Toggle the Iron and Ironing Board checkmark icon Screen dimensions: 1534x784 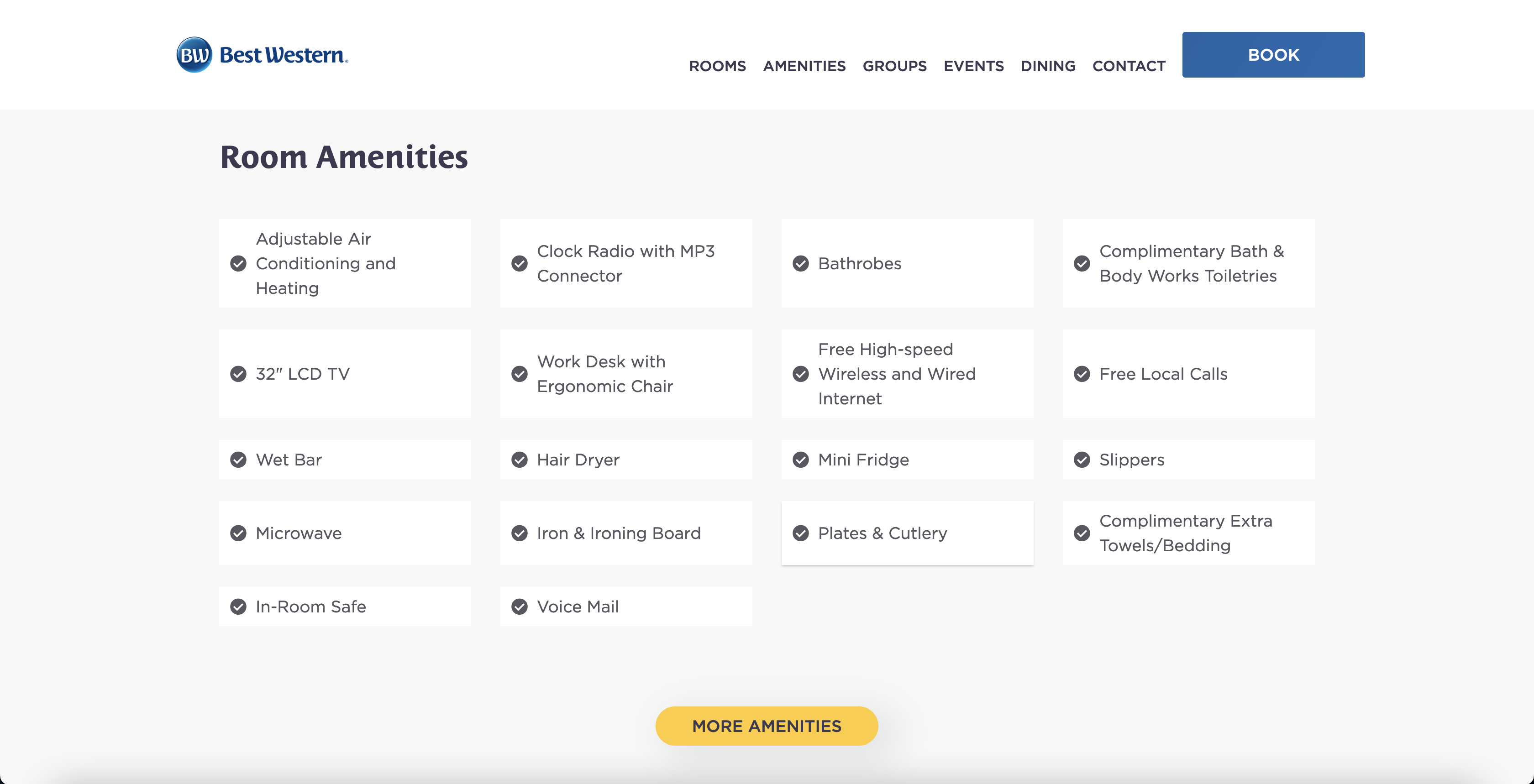pyautogui.click(x=520, y=533)
